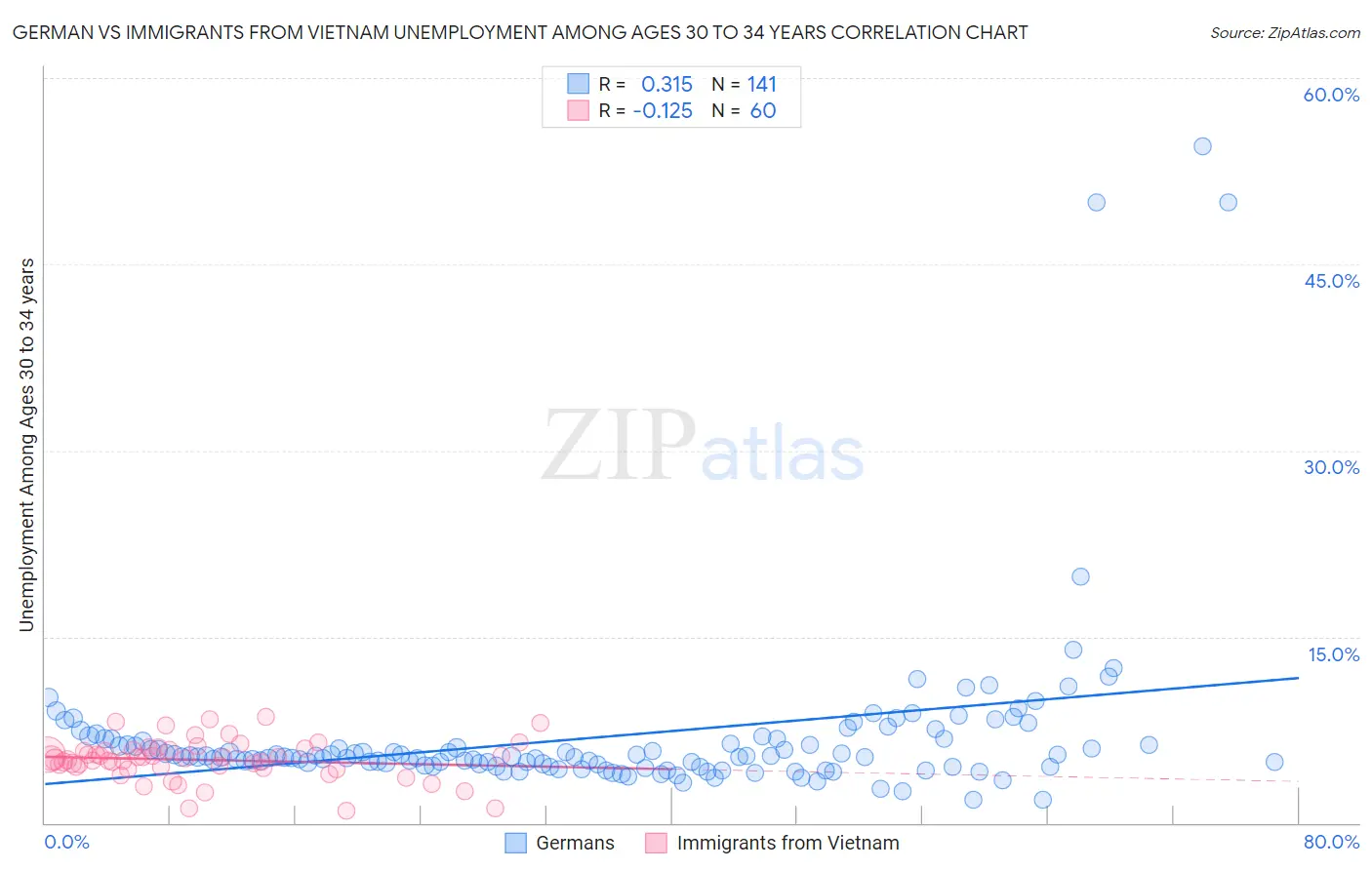This screenshot has height=870, width=1372.
Task: Click the 60.0% y-axis label
Action: click(x=1331, y=95)
